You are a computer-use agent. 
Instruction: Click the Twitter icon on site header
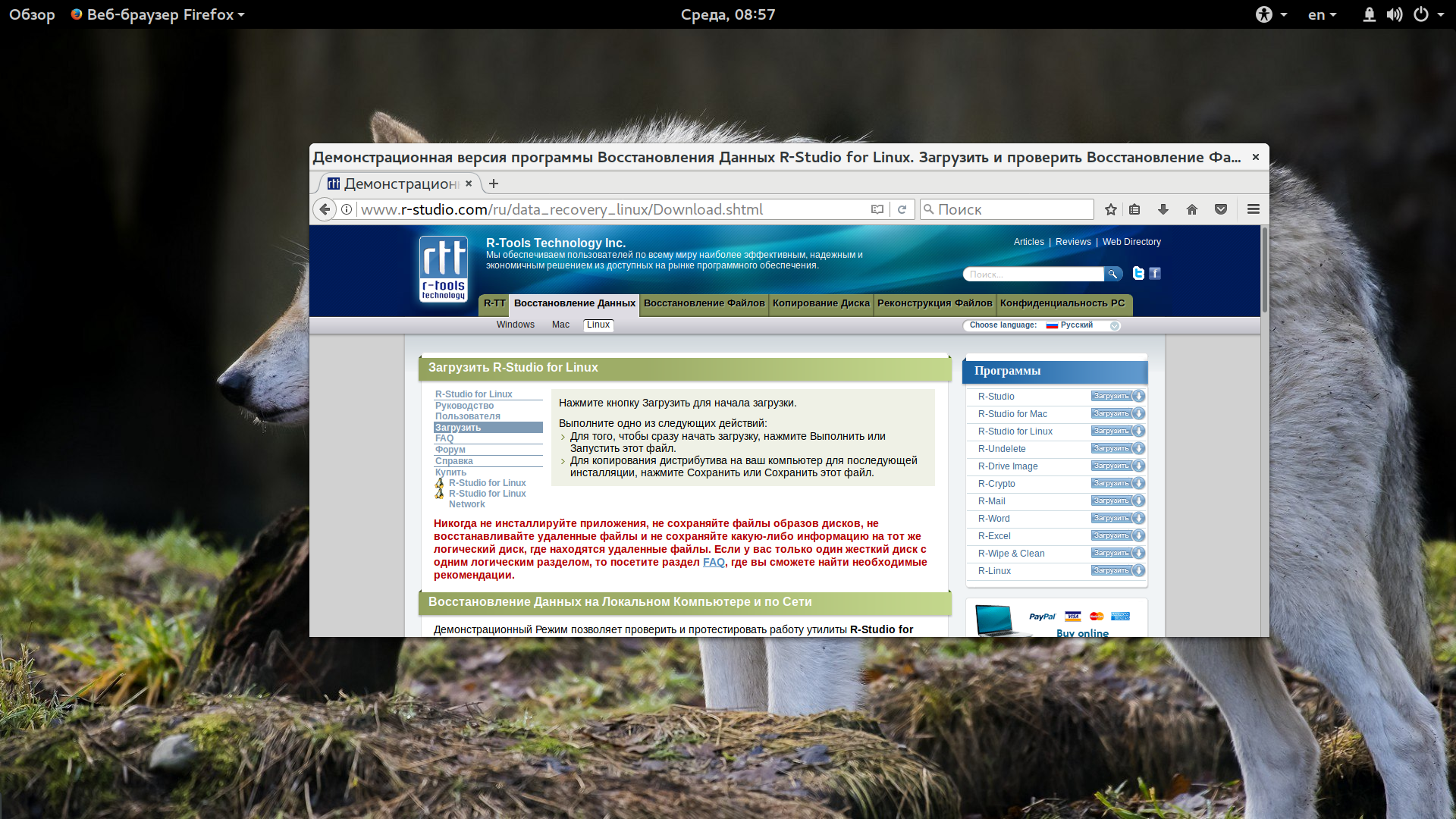(x=1138, y=273)
